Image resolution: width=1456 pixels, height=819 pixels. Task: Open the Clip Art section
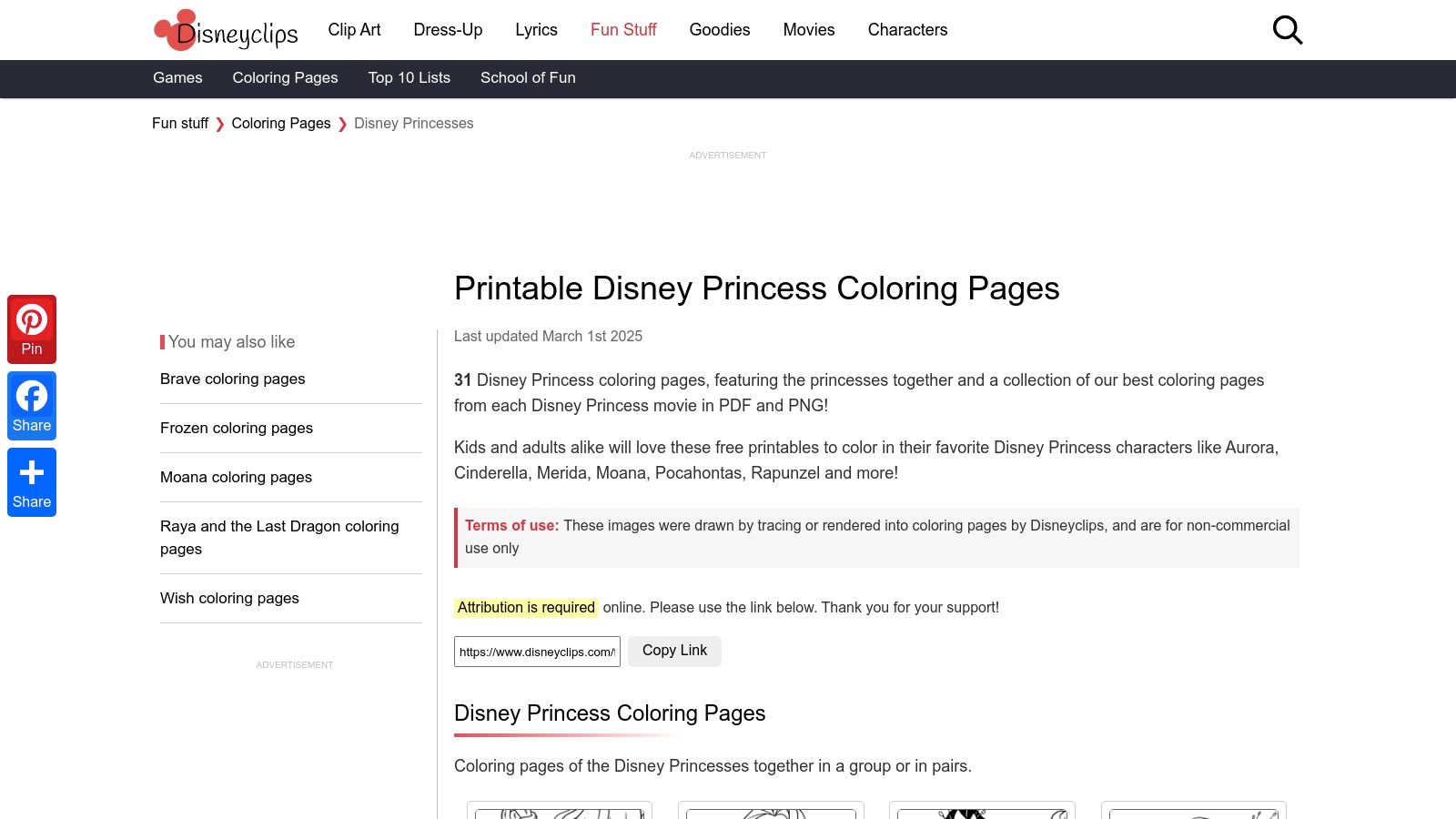354,29
